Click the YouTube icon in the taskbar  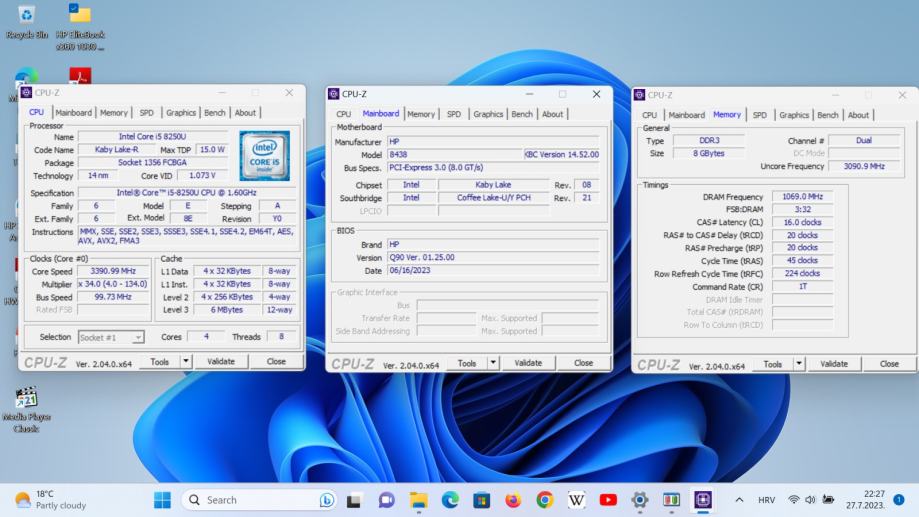(608, 500)
